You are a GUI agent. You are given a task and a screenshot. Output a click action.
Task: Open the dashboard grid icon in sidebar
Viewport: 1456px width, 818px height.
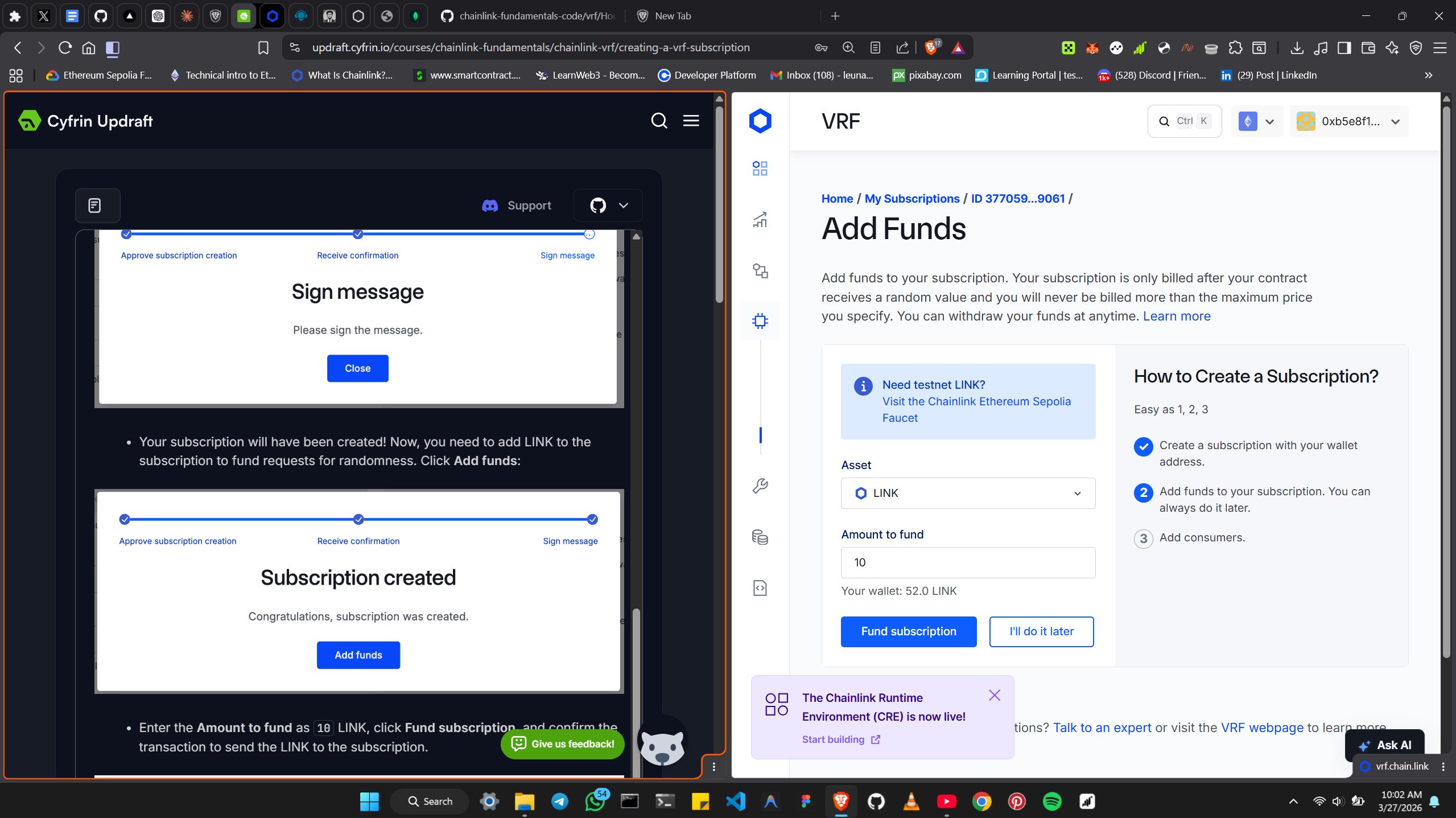pos(760,168)
